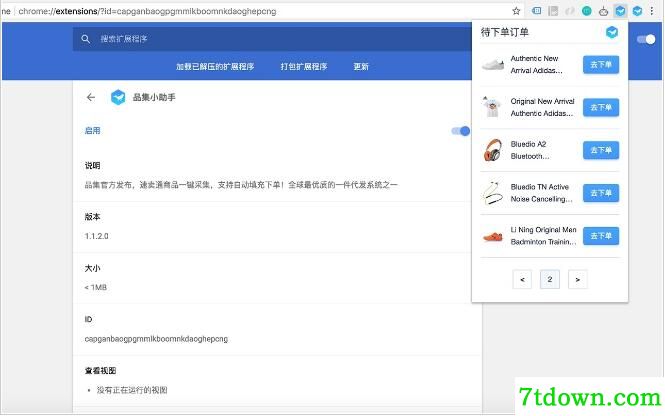Screen dimensions: 665x416
Task: Click the 'Bluedio TN Active Noise Cancelling...' title
Action: point(542,193)
